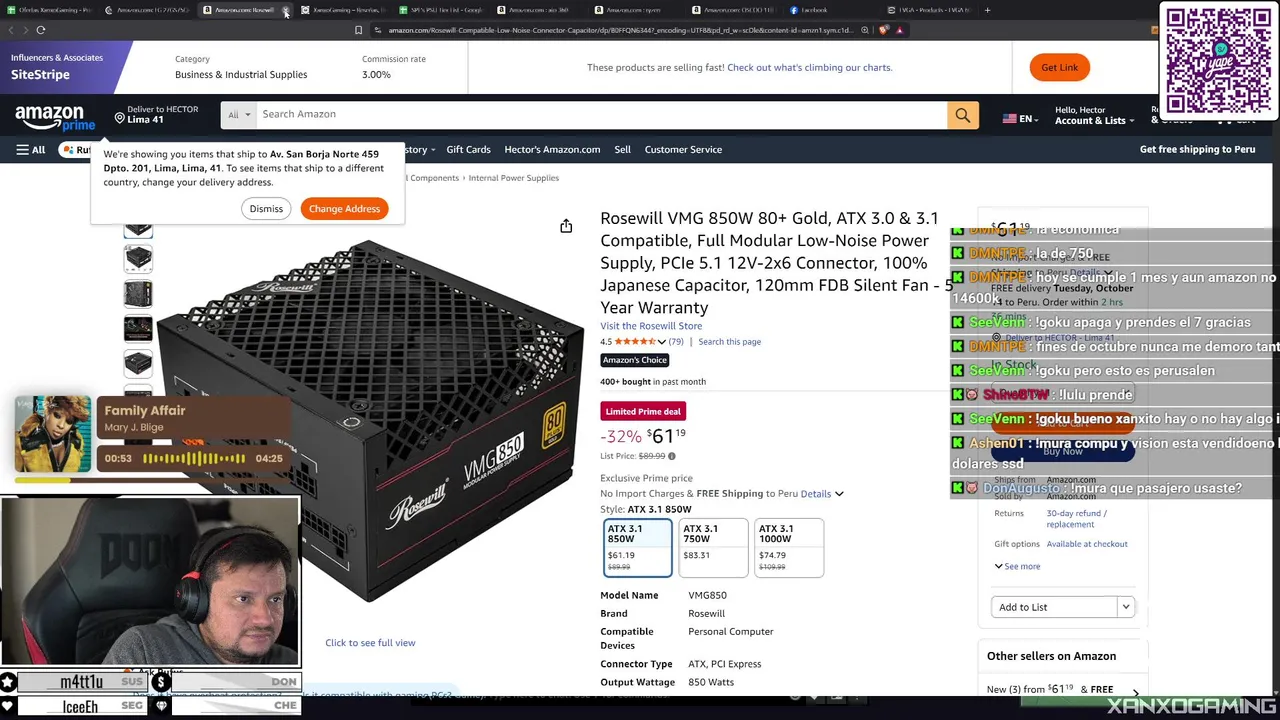1280x720 pixels.
Task: Open Gift Cards in navigation bar
Action: coord(468,150)
